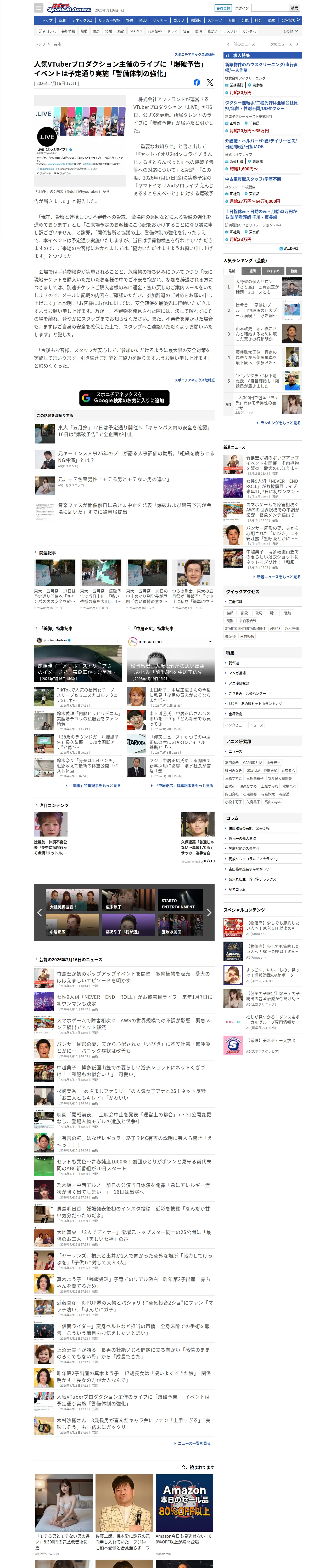Click the right arrow in main navigation
This screenshot has width=336, height=1568.
point(299,20)
